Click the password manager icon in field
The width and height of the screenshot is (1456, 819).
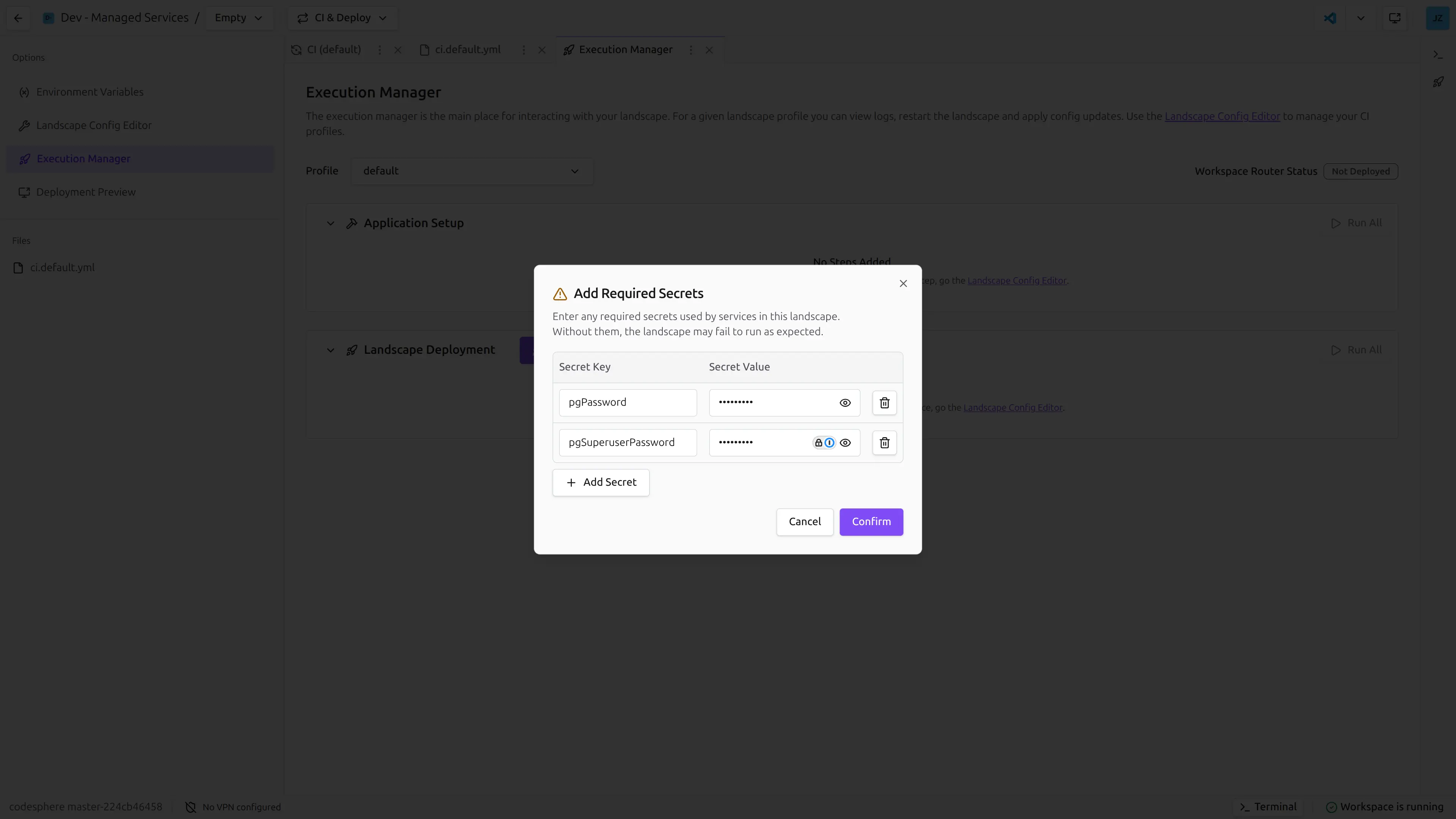click(x=828, y=442)
